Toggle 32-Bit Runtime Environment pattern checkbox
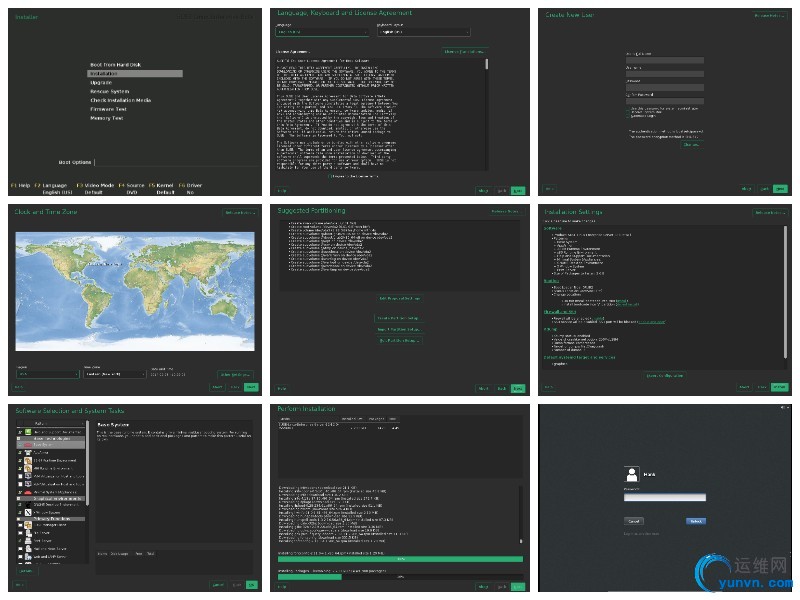Screen dimensions: 800x600 (20, 460)
